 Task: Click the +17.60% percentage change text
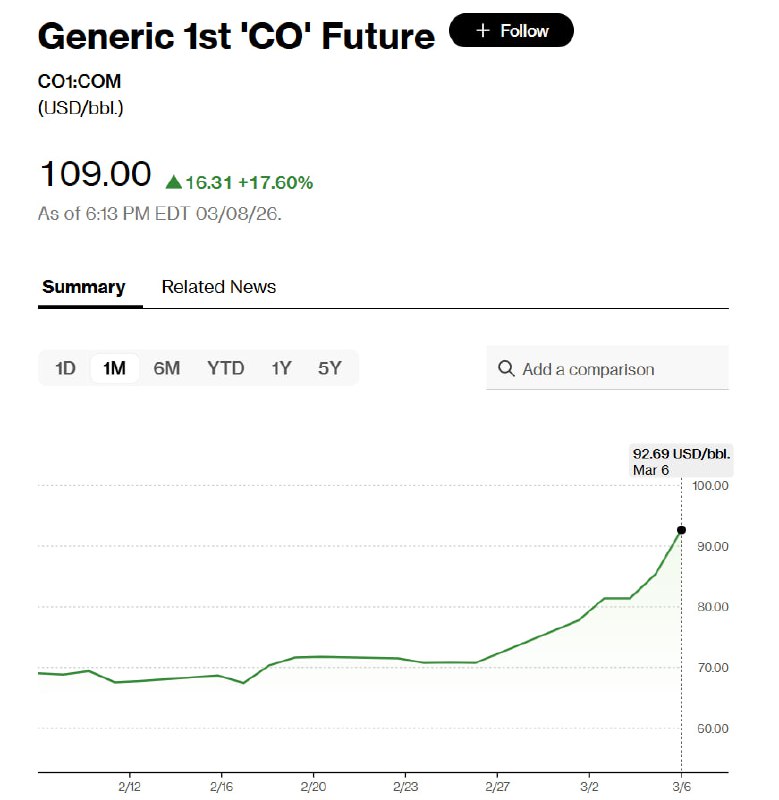tap(275, 182)
